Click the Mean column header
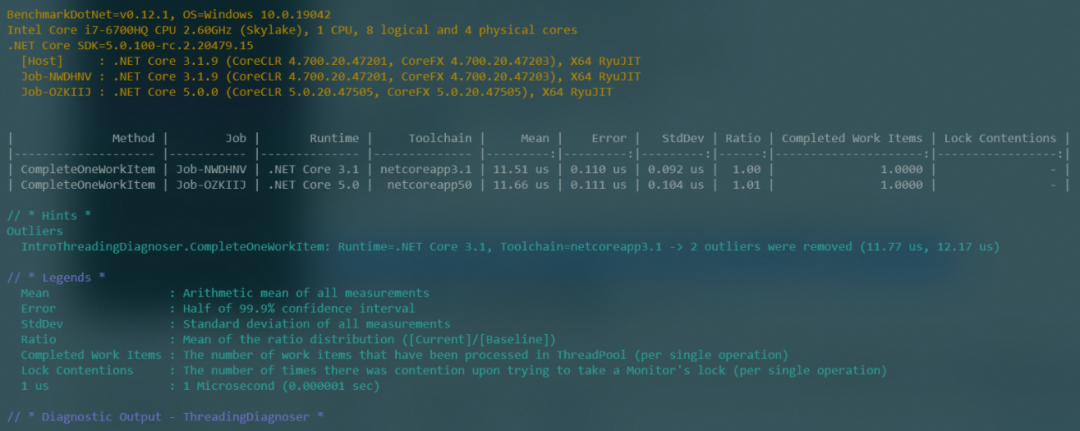The image size is (1080, 431). (x=534, y=138)
